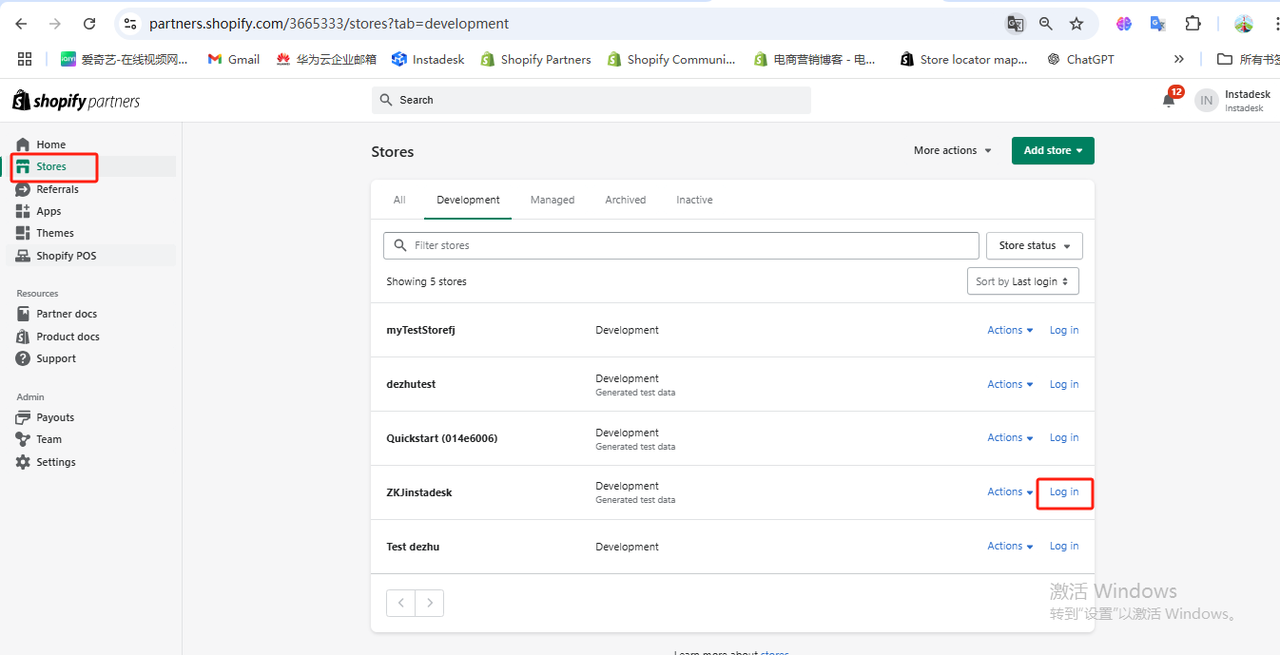Expand the Store status filter
1280x655 pixels.
pyautogui.click(x=1034, y=246)
